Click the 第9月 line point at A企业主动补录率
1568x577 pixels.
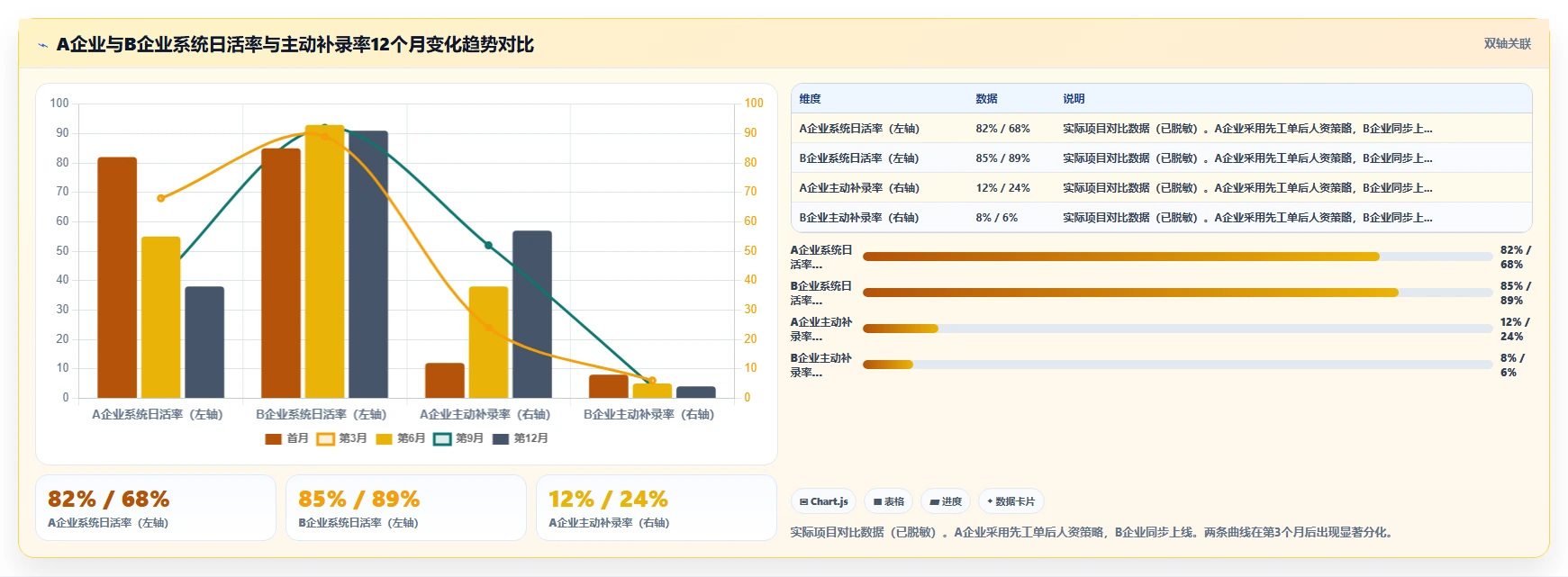[488, 245]
